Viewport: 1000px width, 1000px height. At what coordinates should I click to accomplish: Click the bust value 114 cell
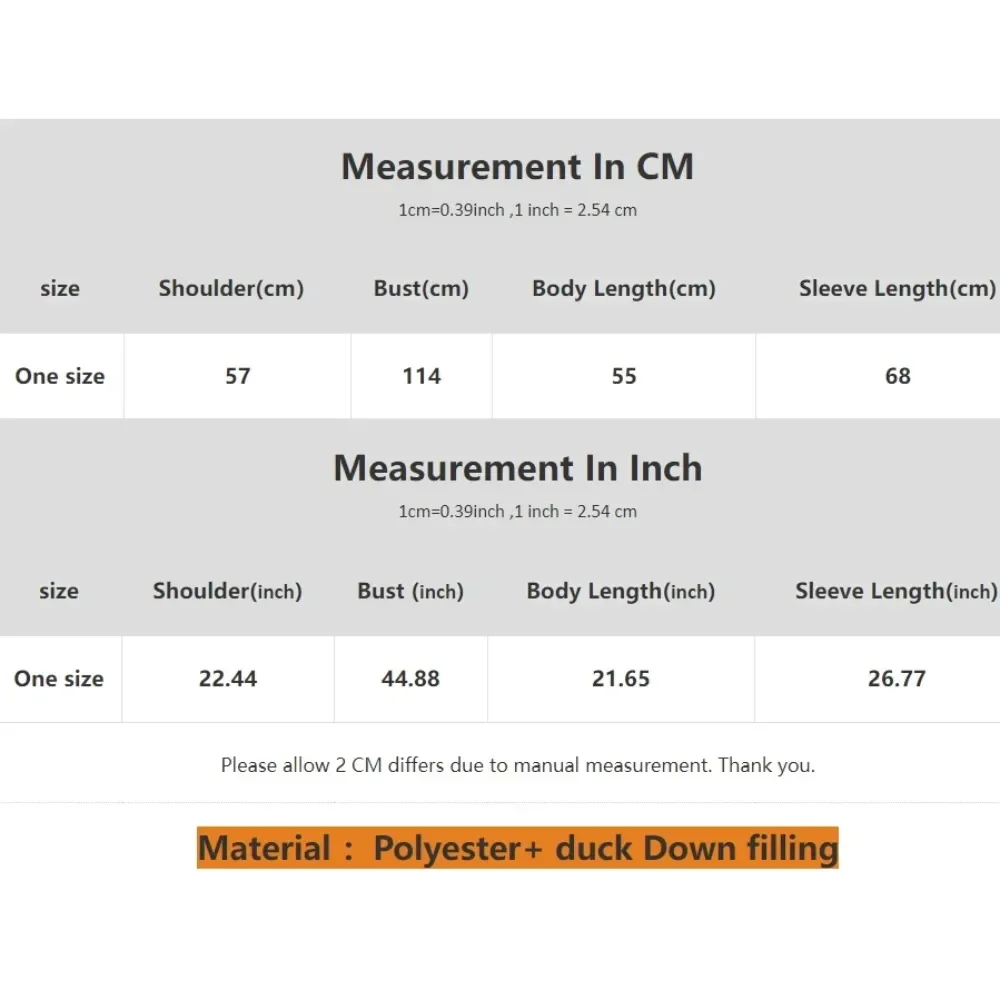[x=422, y=376]
